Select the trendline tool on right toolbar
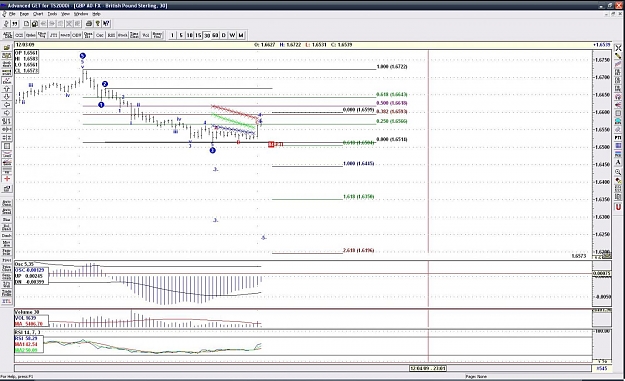 (x=618, y=64)
